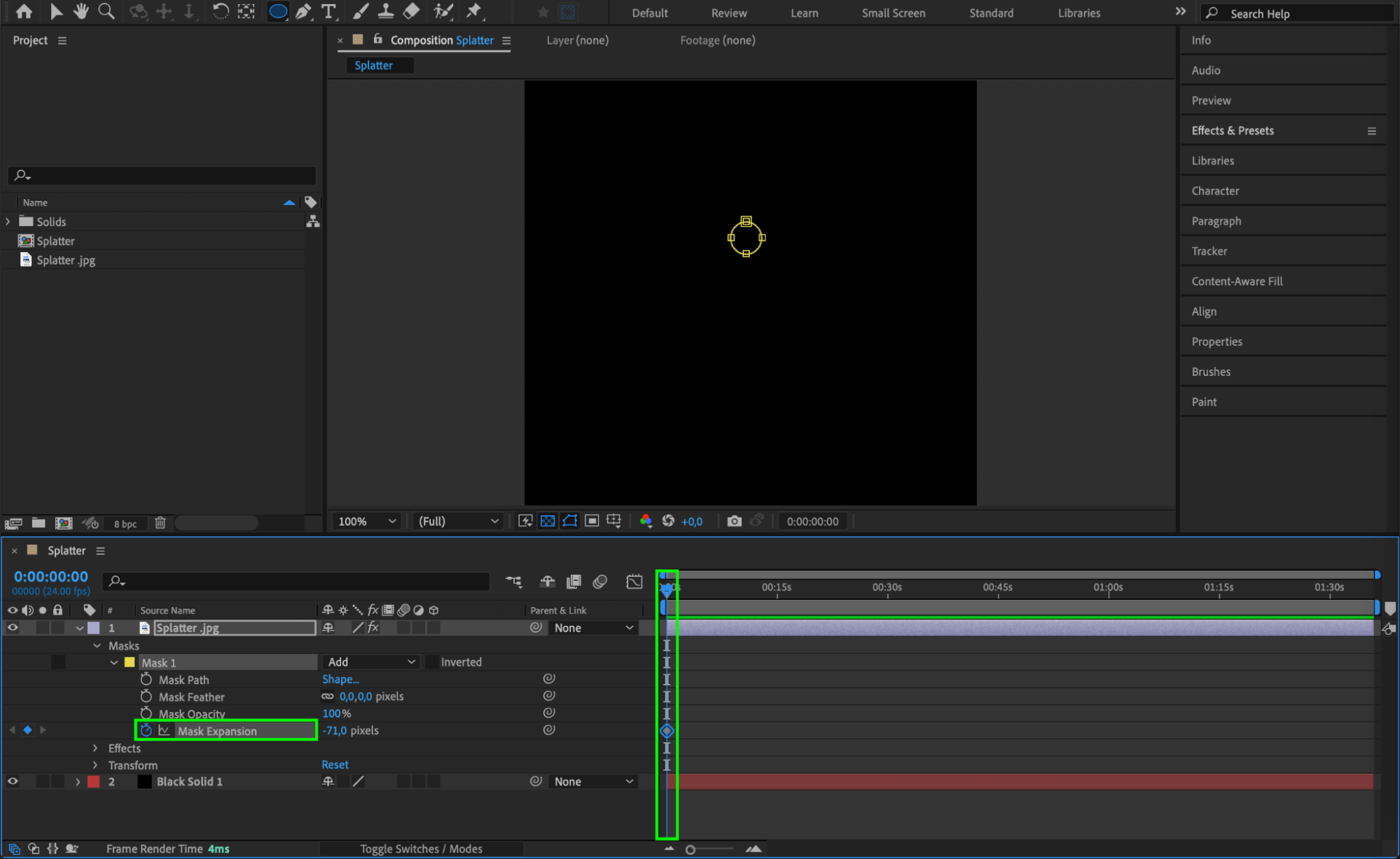Click the Reset link for Transform

335,764
